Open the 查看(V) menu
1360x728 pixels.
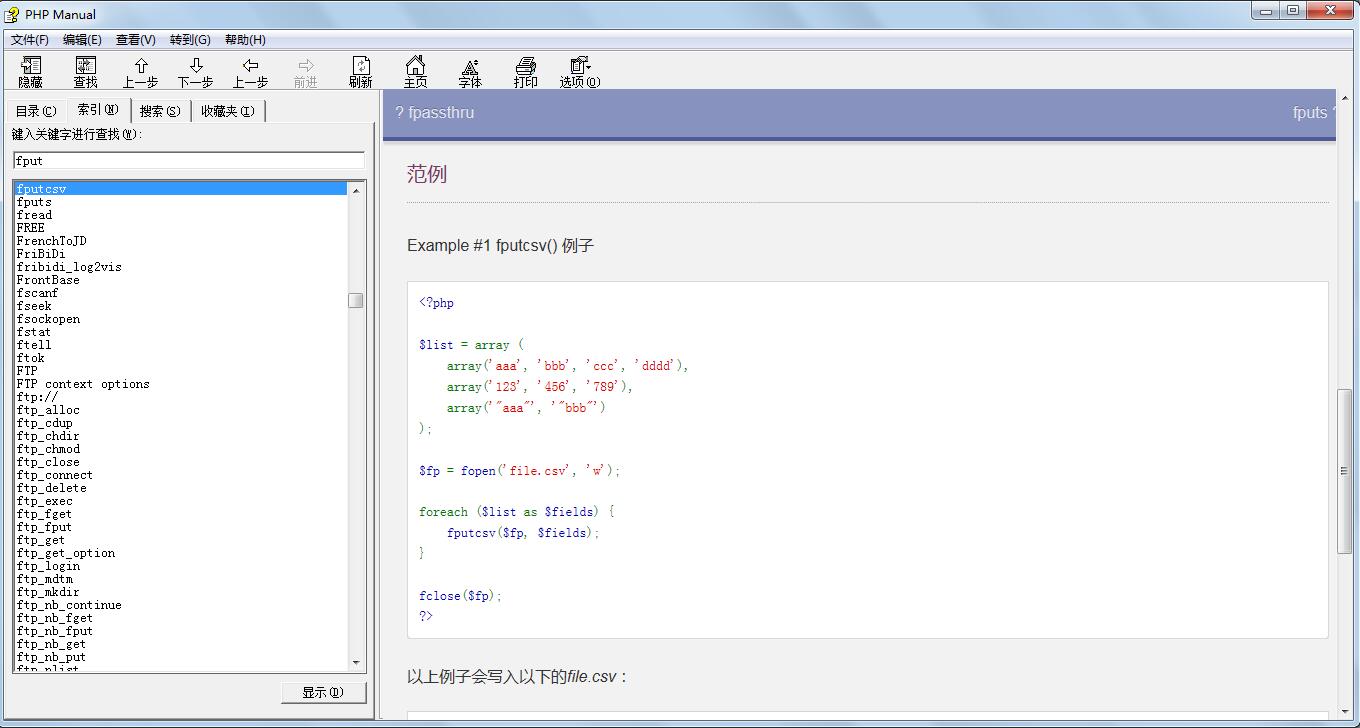coord(136,40)
